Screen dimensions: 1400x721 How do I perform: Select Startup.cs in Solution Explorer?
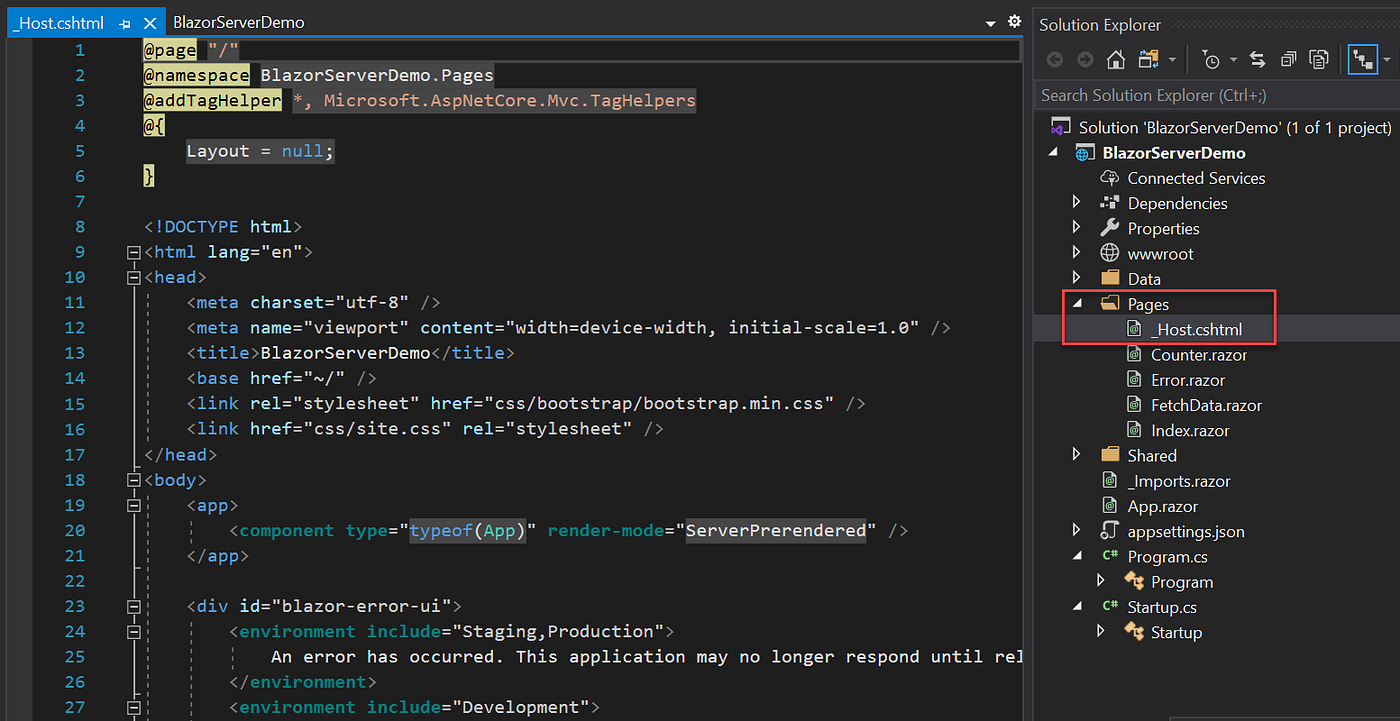coord(1162,606)
